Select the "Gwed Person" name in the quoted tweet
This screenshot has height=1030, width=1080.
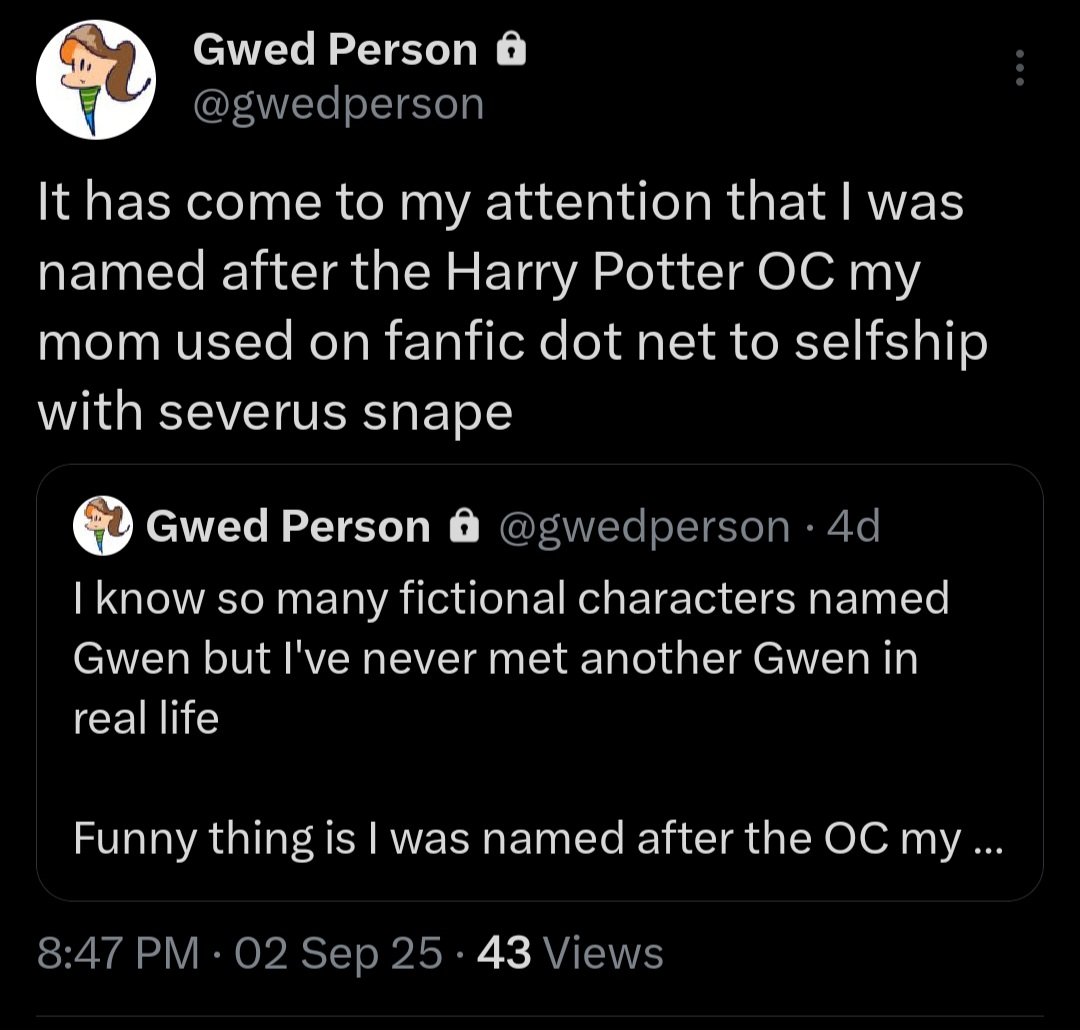[x=288, y=527]
